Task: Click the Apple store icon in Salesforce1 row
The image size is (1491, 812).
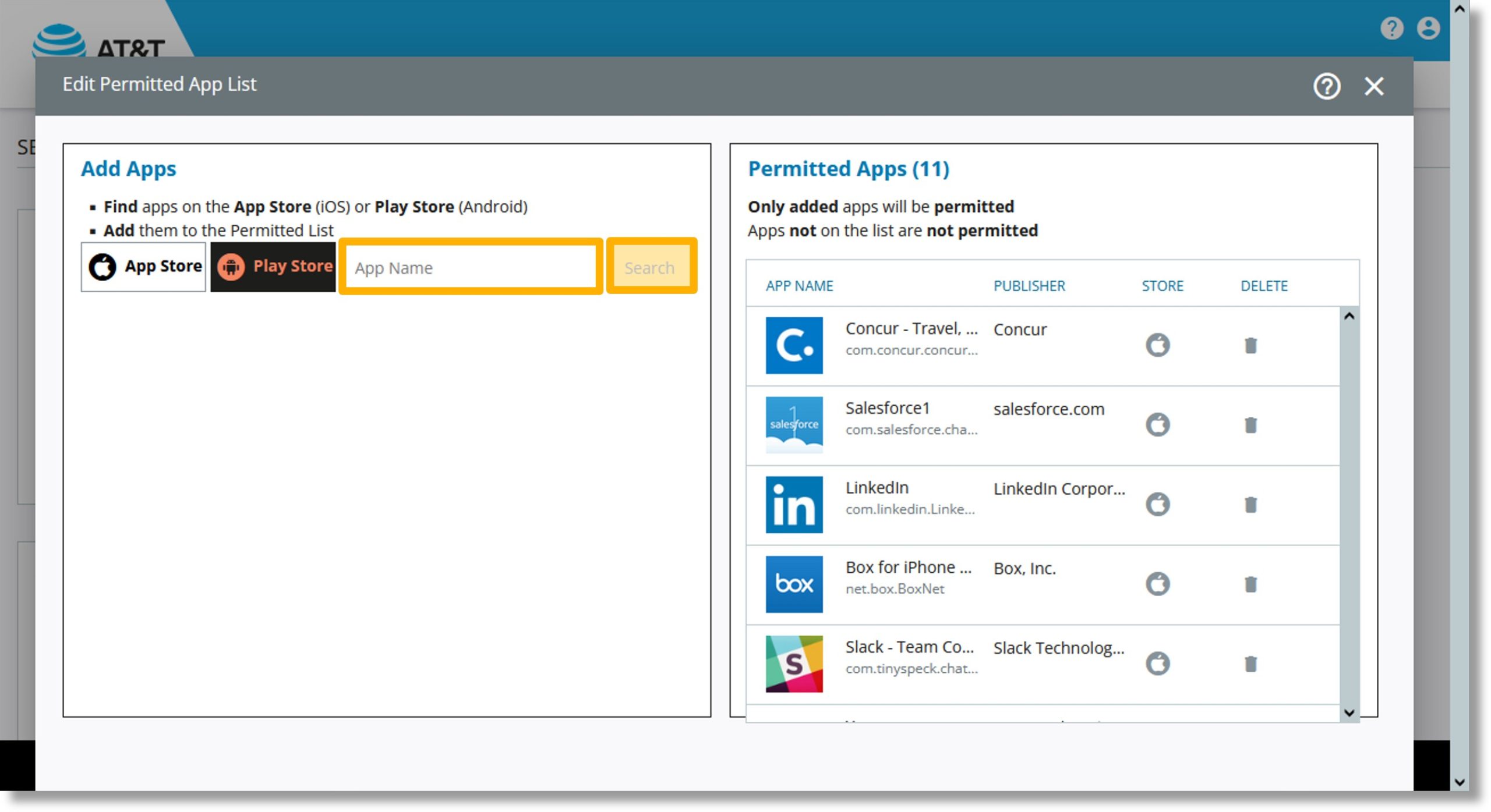Action: coord(1157,424)
